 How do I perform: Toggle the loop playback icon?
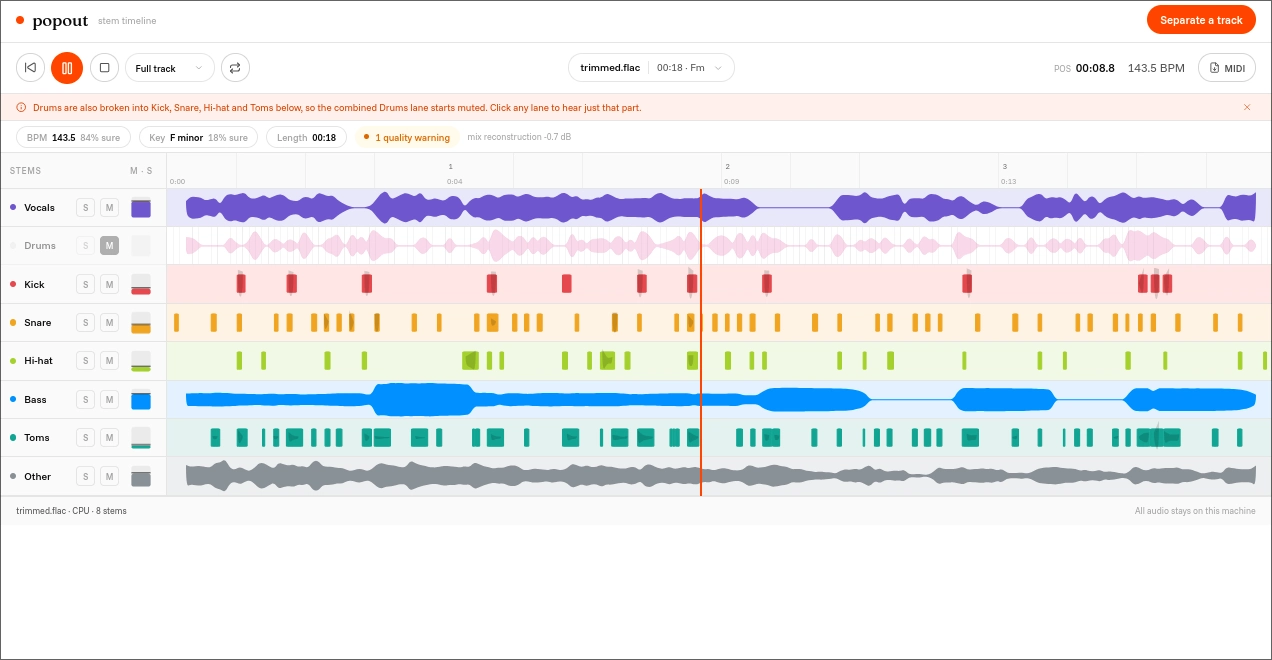pyautogui.click(x=235, y=68)
